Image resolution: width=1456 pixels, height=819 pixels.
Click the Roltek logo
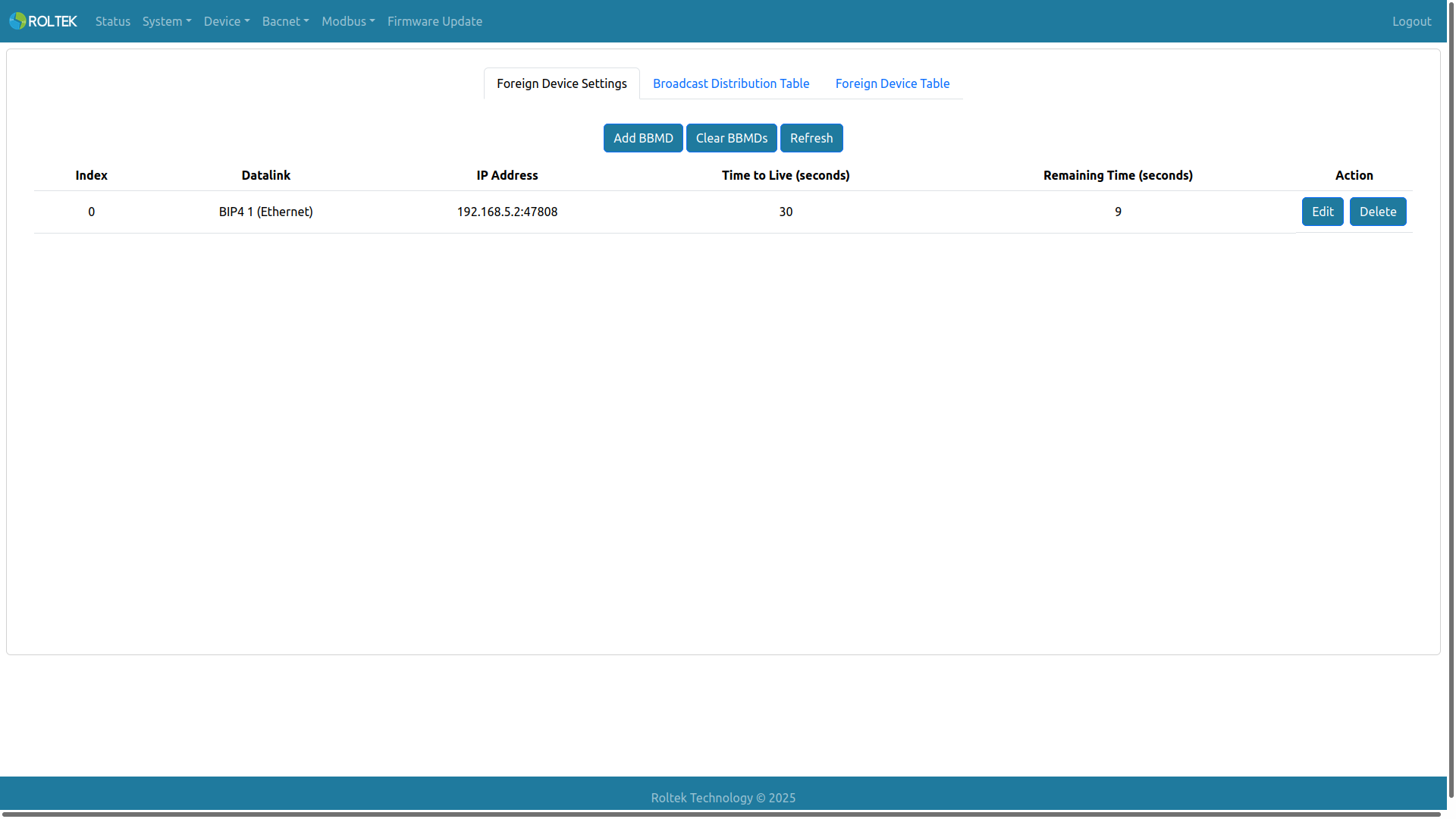(43, 21)
